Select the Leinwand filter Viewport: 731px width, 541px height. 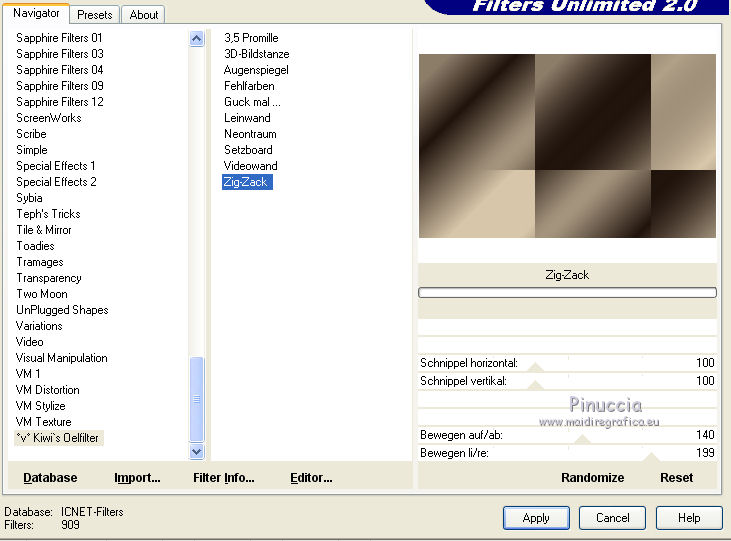click(x=247, y=118)
